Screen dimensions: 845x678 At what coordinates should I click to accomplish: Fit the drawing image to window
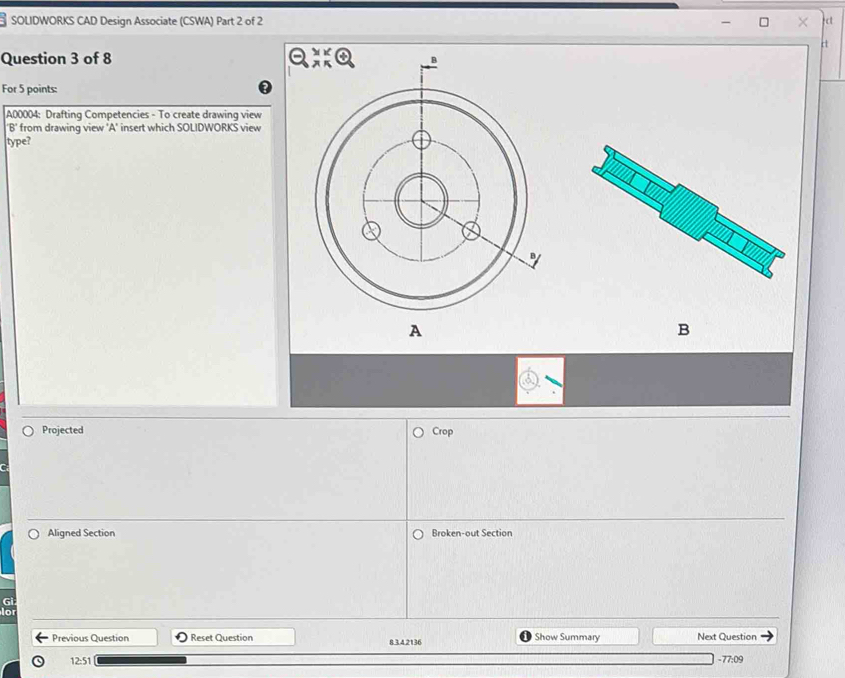(x=322, y=57)
